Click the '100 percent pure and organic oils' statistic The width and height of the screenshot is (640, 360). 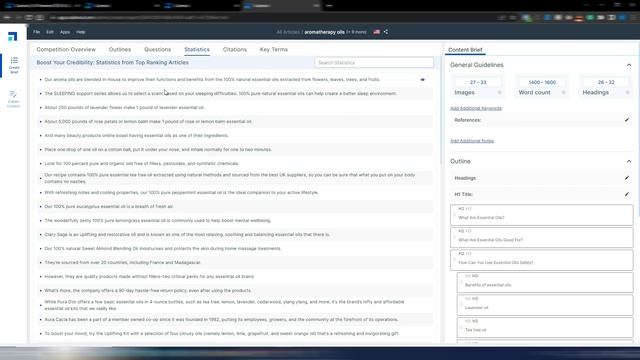[x=142, y=163]
